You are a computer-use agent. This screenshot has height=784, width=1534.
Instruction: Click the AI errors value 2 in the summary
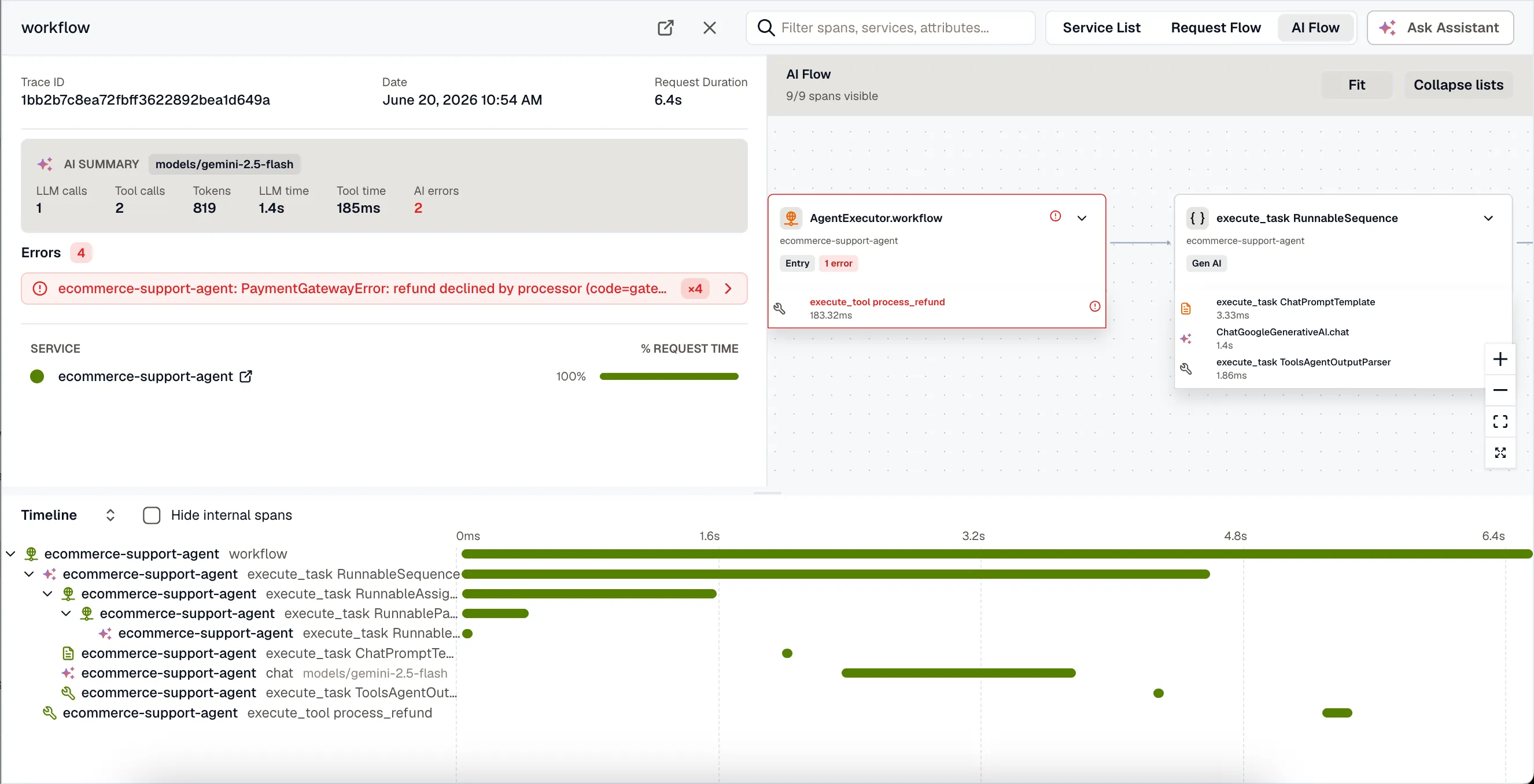[x=418, y=208]
